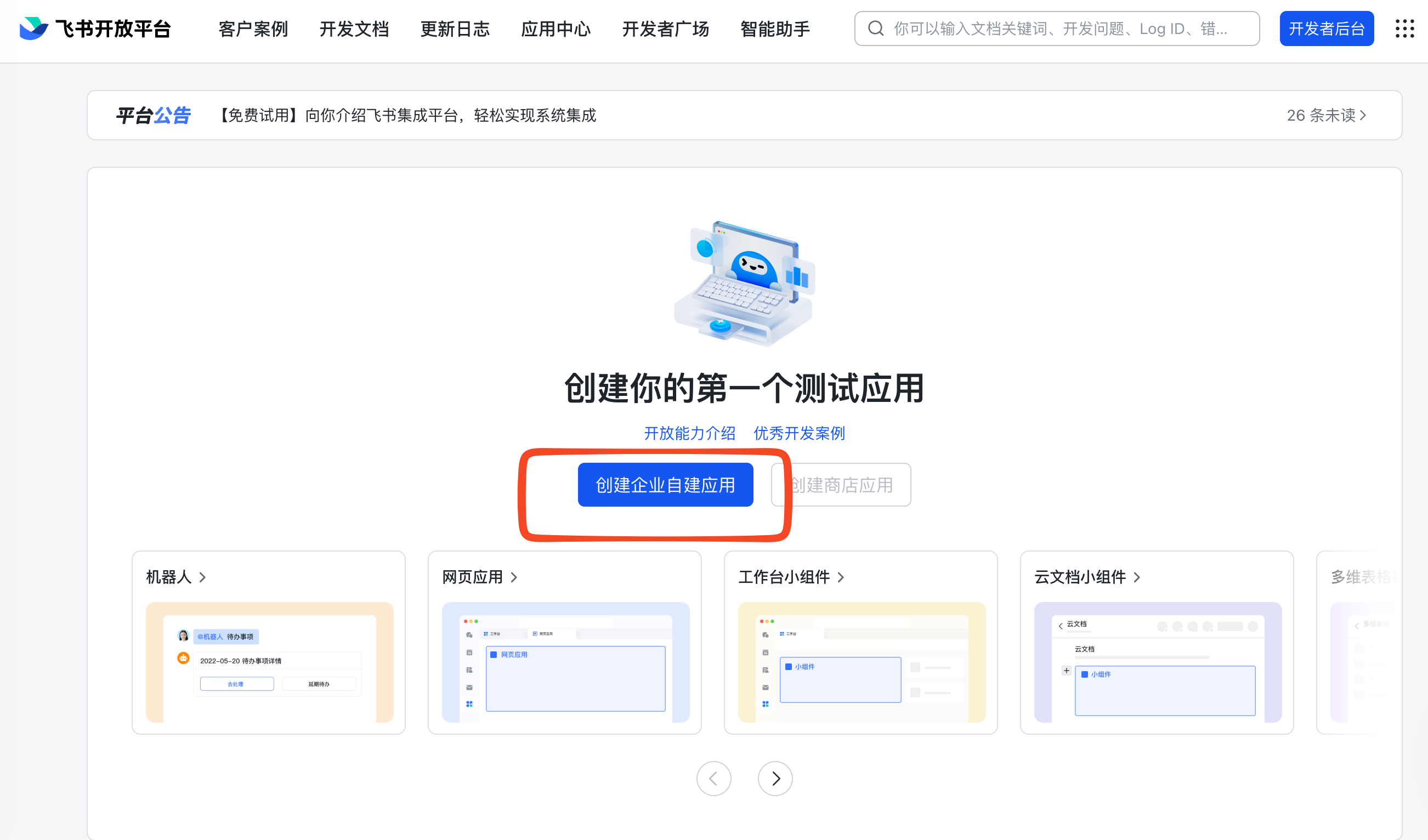Open the 云文档小组件 section chevron
1428x840 pixels.
click(x=1137, y=577)
